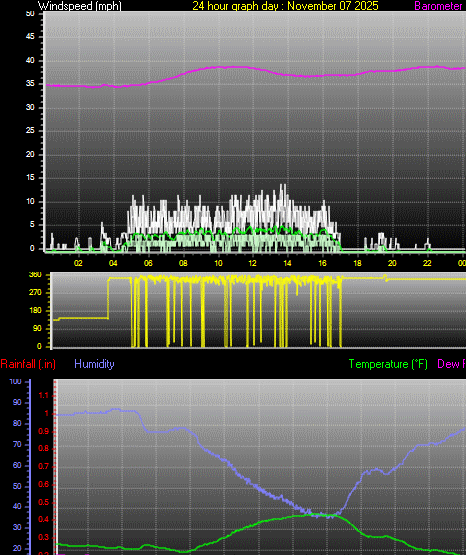Click the 'Windspeed (mph)' chart title
Image resolution: width=466 pixels, height=555 pixels.
80,6
